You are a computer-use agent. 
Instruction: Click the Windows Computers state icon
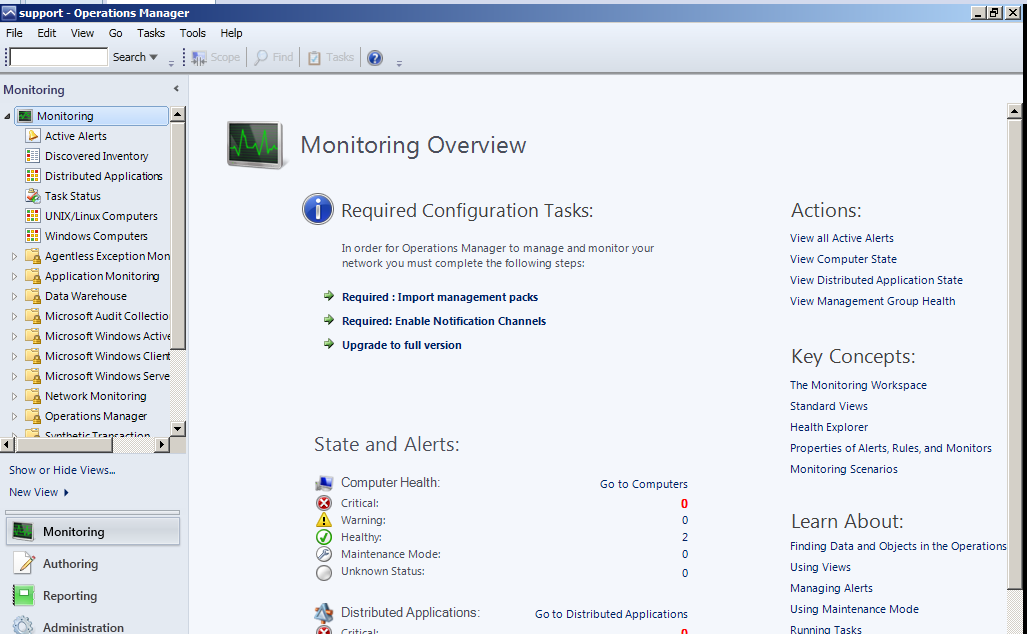coord(32,236)
